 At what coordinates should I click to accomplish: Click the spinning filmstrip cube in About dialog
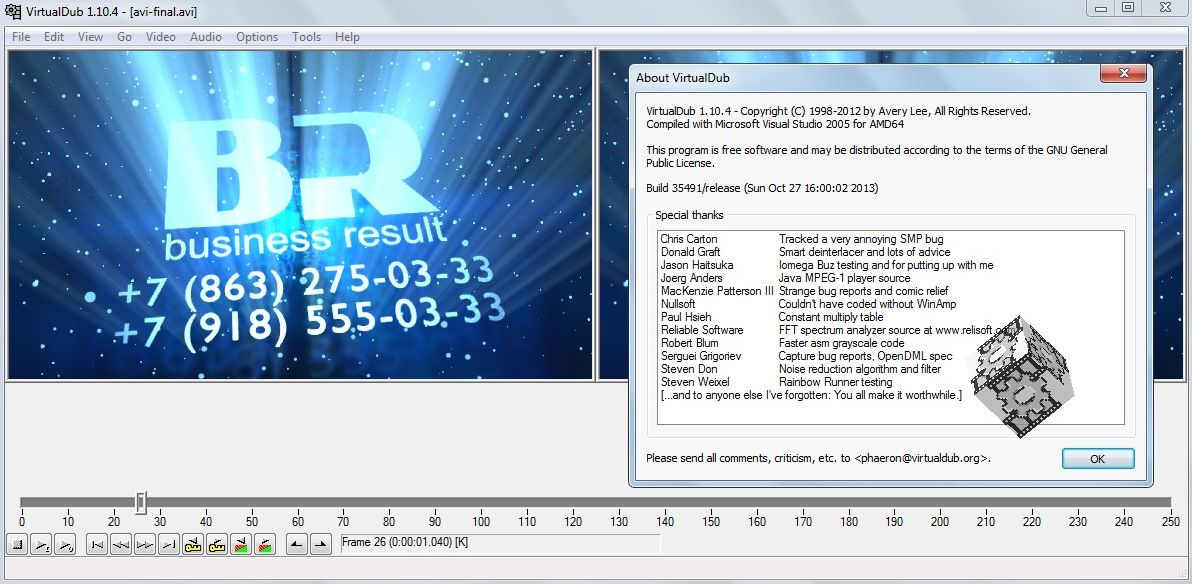(x=1023, y=376)
